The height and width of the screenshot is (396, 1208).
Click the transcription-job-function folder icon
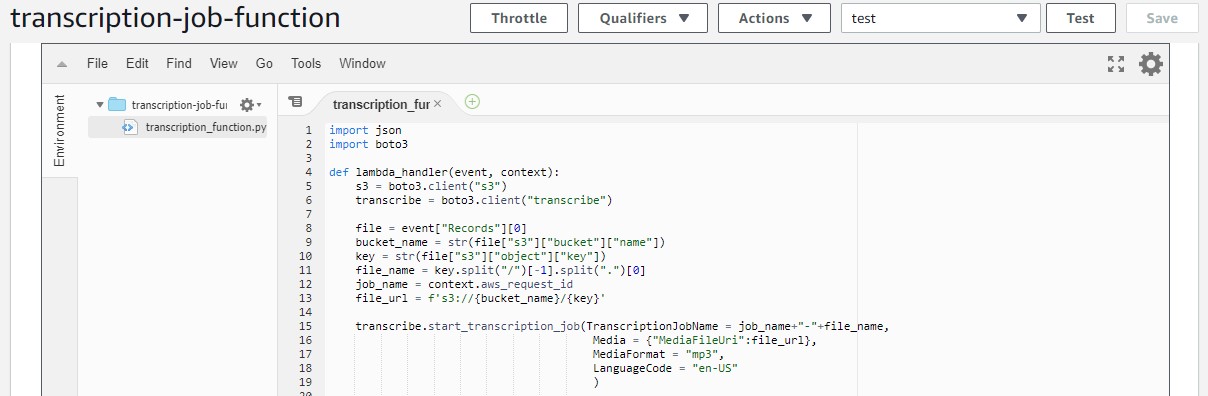point(117,104)
